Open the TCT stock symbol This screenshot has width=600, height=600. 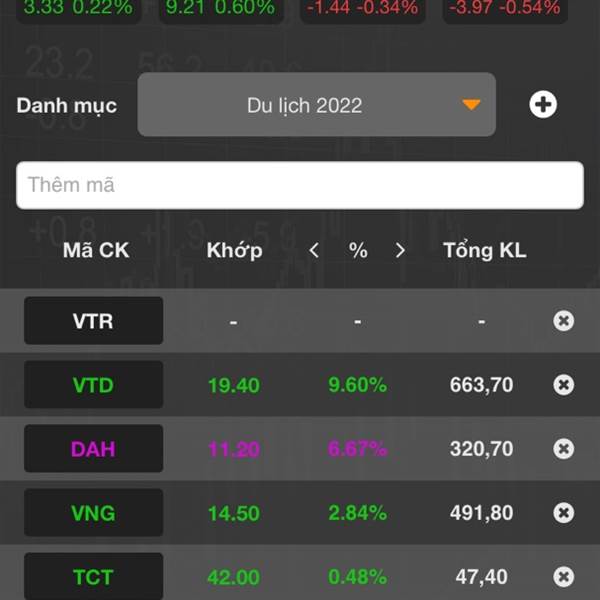(93, 577)
